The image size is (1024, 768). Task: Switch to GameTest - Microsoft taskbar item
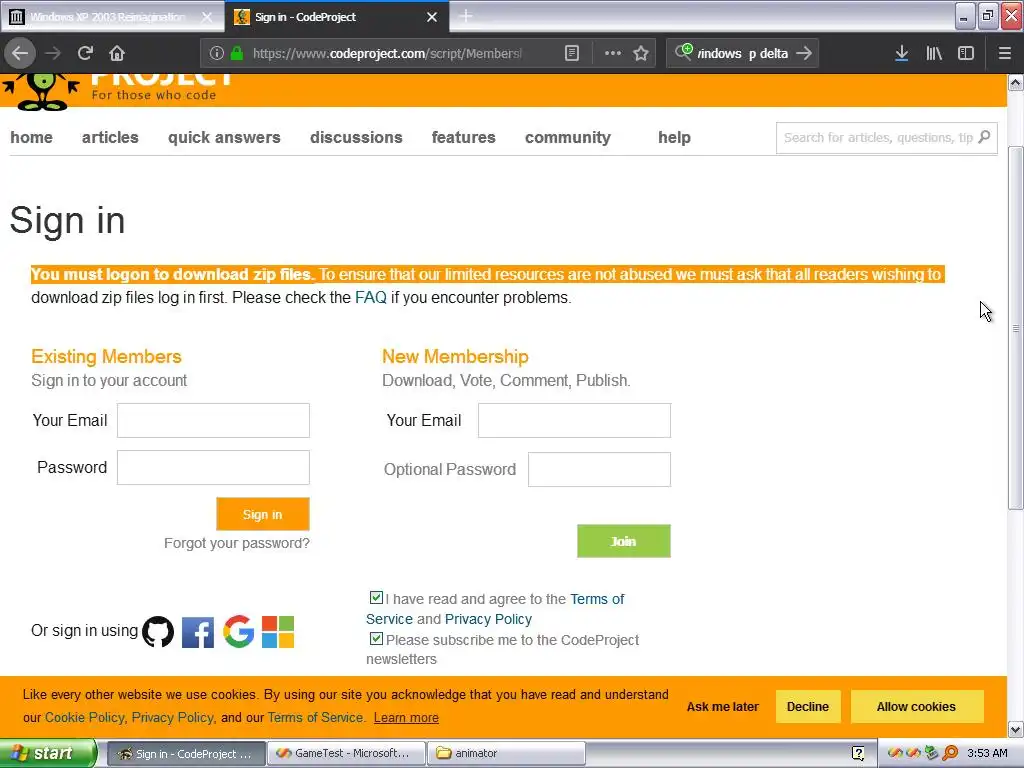[x=346, y=753]
